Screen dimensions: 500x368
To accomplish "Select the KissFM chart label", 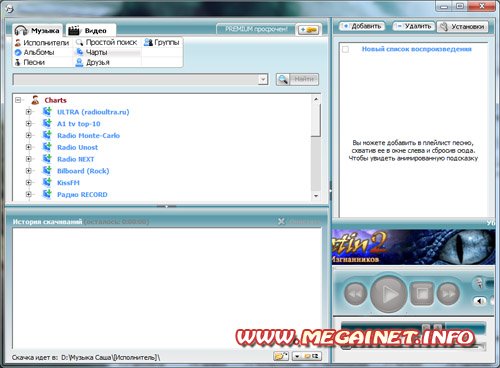I will (68, 183).
